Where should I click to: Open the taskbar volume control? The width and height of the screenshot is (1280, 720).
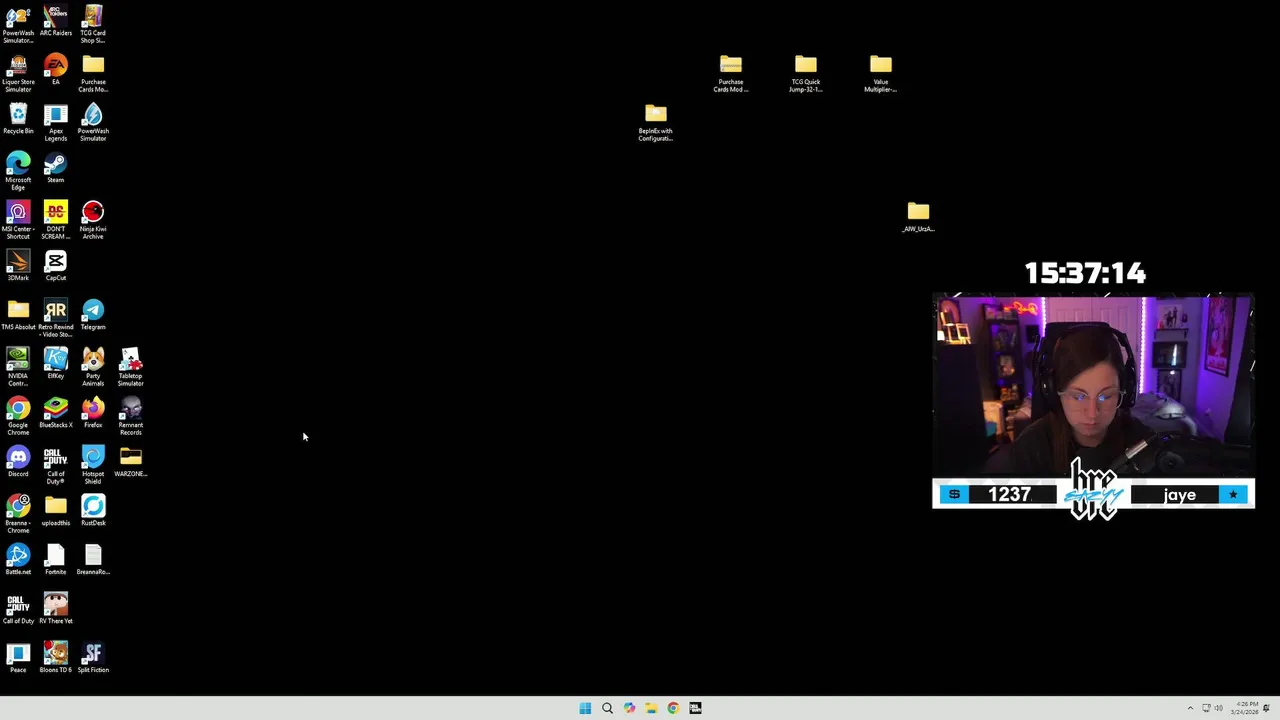tap(1219, 708)
